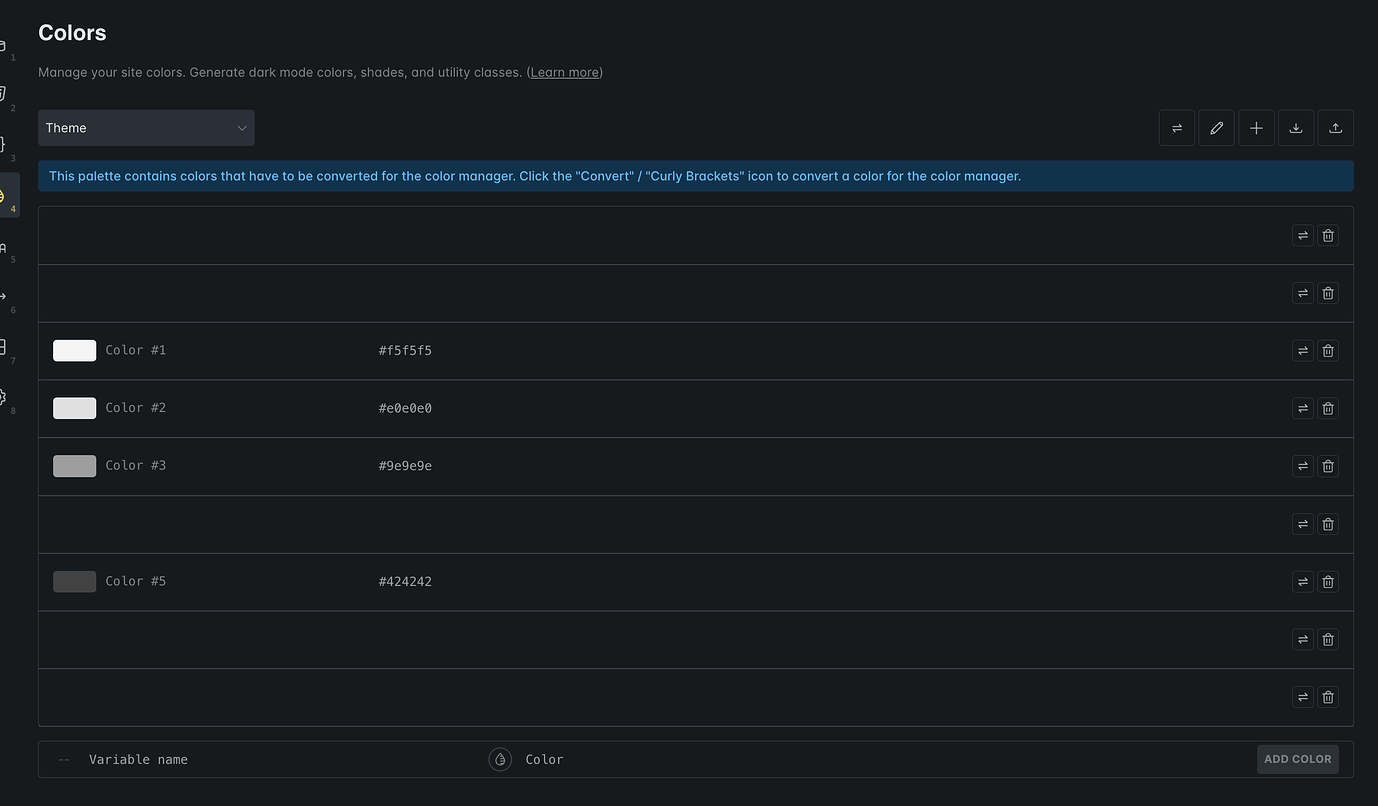Click the Color #5 name label
Screen dimensions: 1378x806
coord(136,581)
